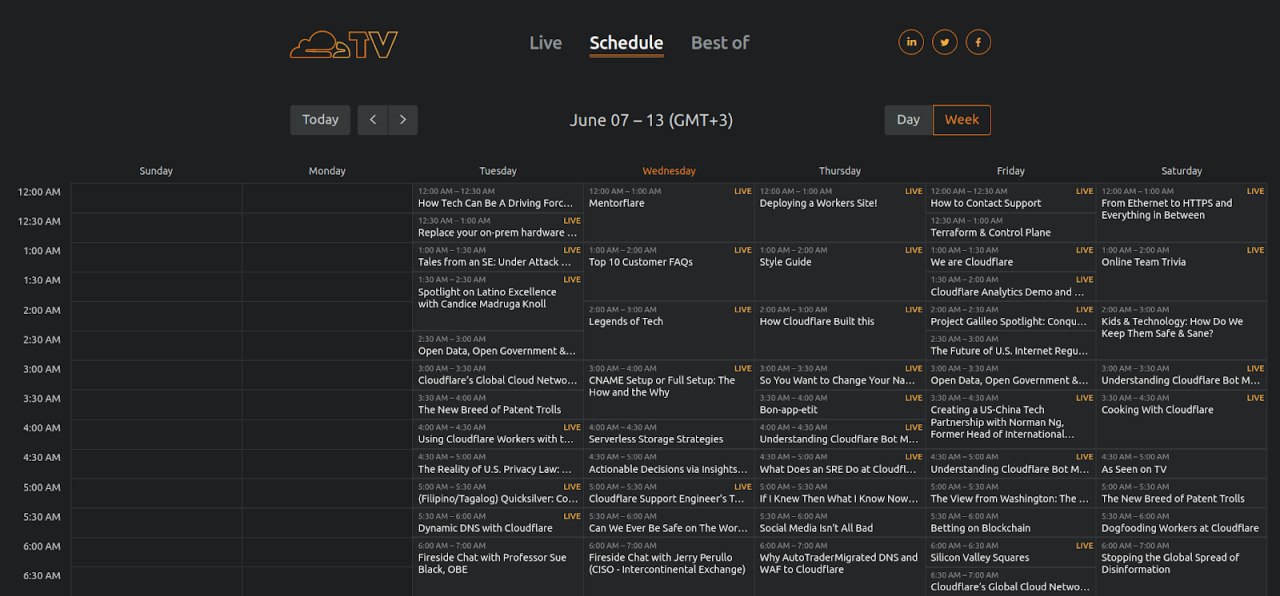Screen dimensions: 1280x596
Task: Open Using Cloudflare Workers show on Tuesday
Action: [497, 434]
